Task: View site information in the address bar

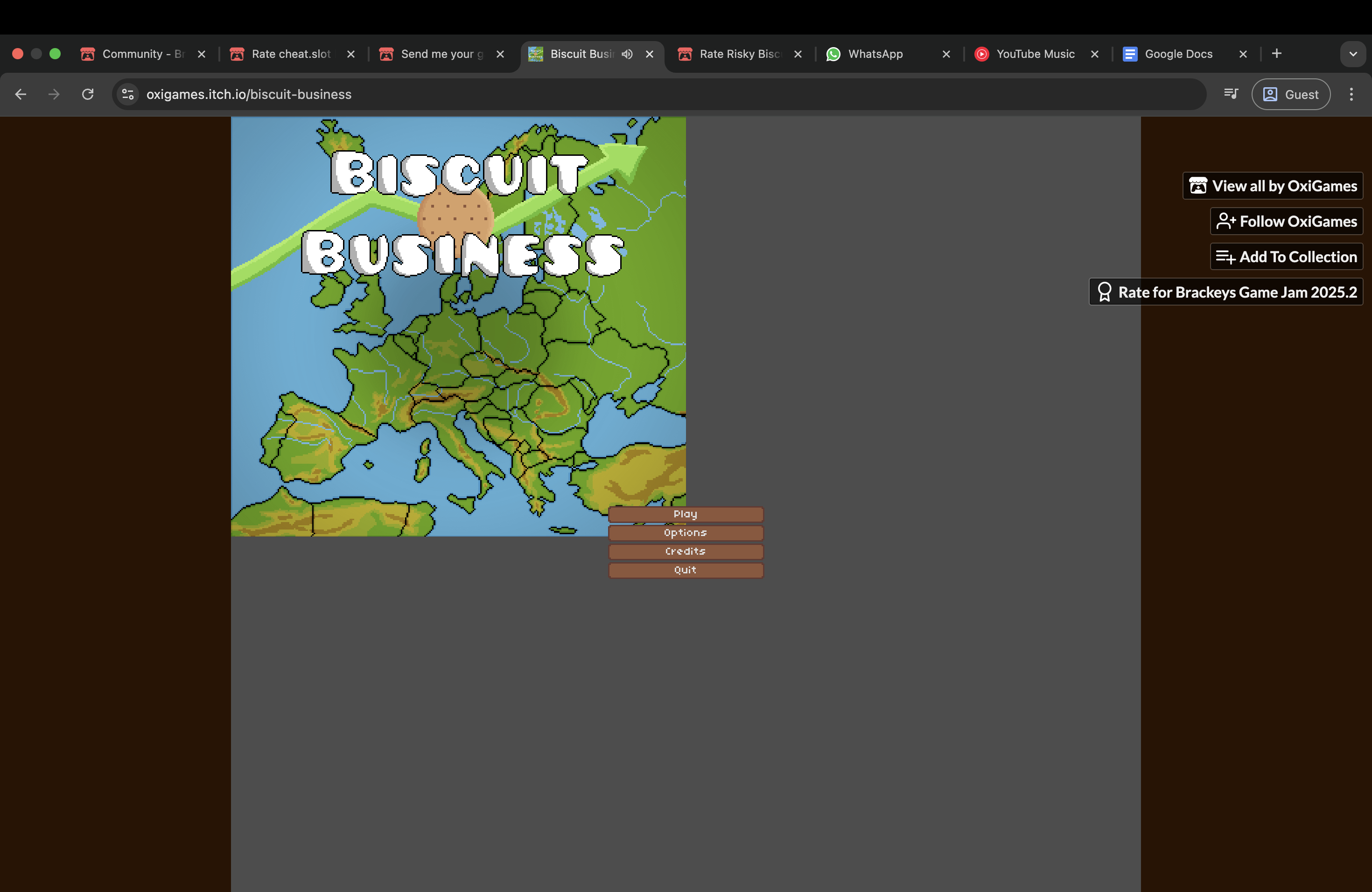Action: coord(127,94)
